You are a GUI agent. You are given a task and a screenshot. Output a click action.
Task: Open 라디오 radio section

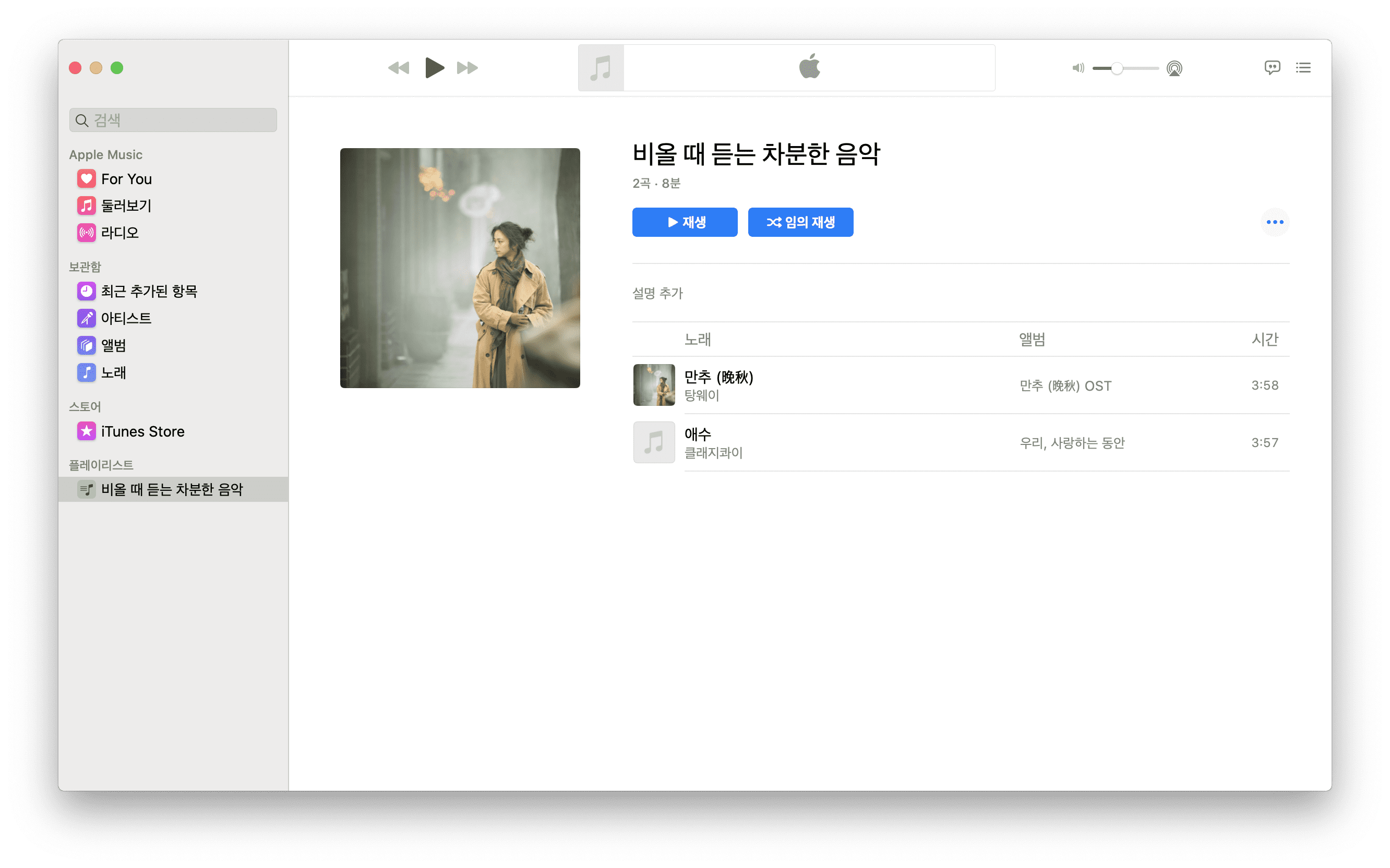[x=119, y=233]
